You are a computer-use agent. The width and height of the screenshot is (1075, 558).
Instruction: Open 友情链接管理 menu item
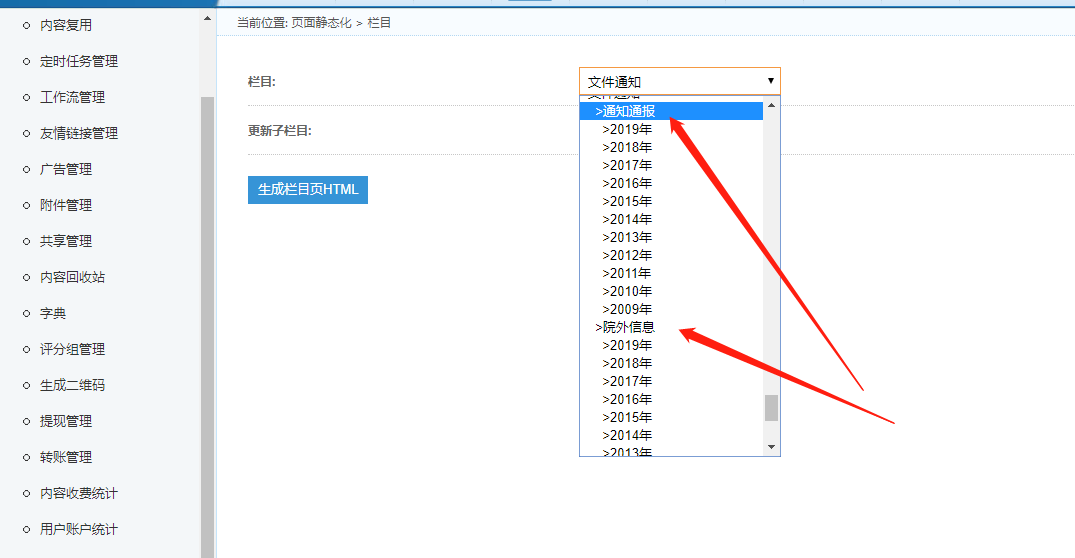tap(79, 133)
